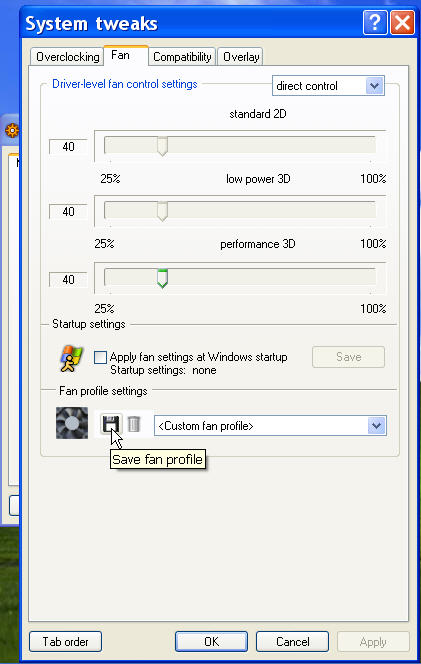Switch to the Overclocking tab
421x664 pixels.
pos(67,57)
